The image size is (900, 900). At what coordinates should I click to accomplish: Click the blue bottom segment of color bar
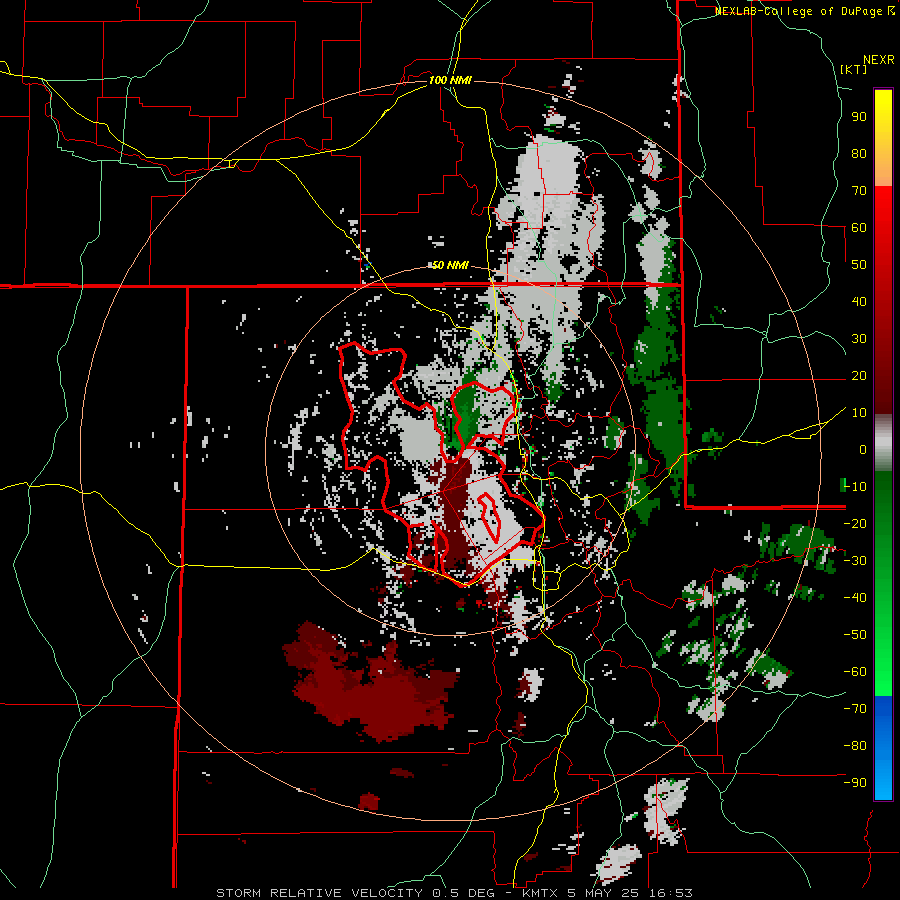tap(883, 748)
